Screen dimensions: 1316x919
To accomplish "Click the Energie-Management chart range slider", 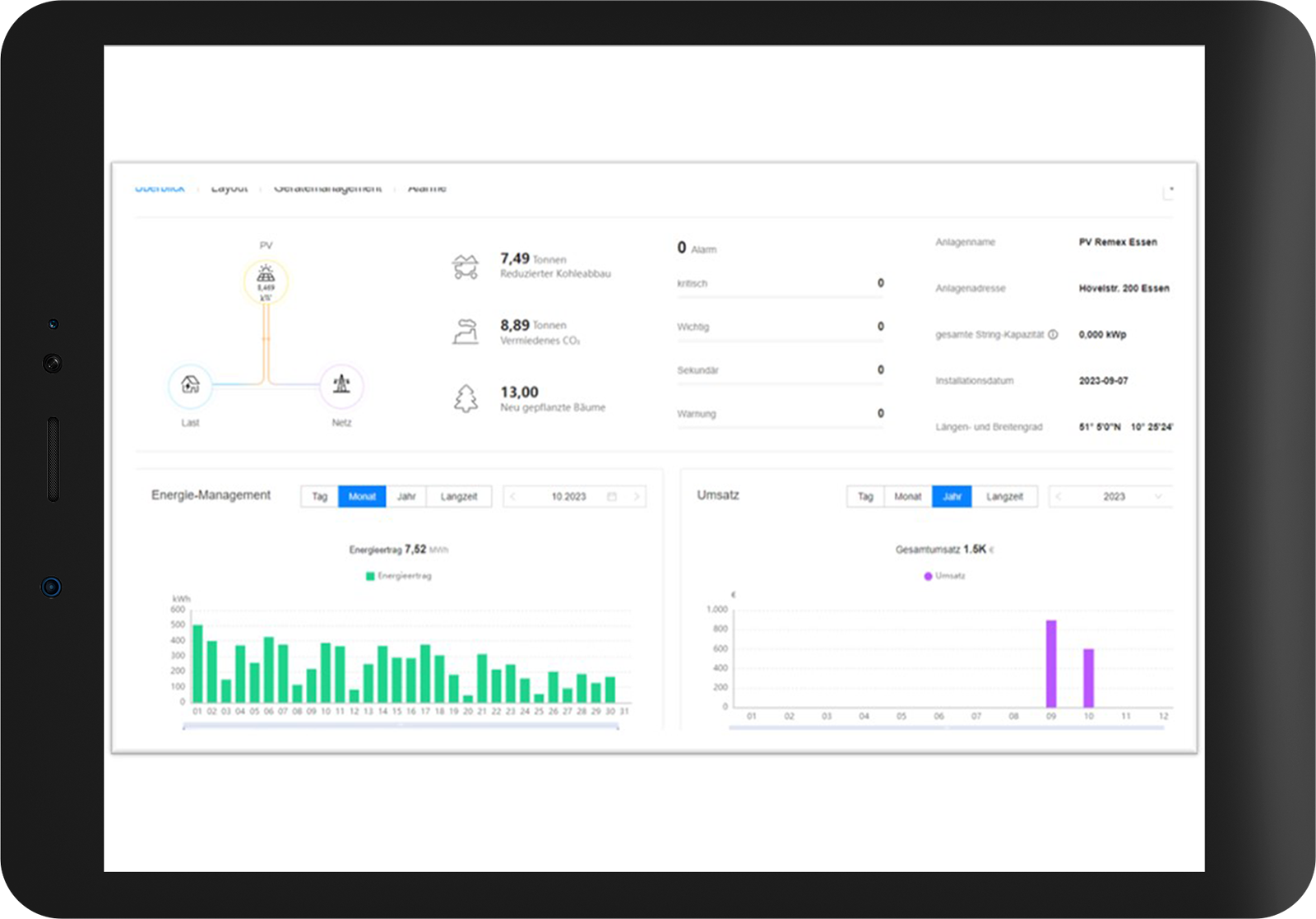I will (401, 726).
